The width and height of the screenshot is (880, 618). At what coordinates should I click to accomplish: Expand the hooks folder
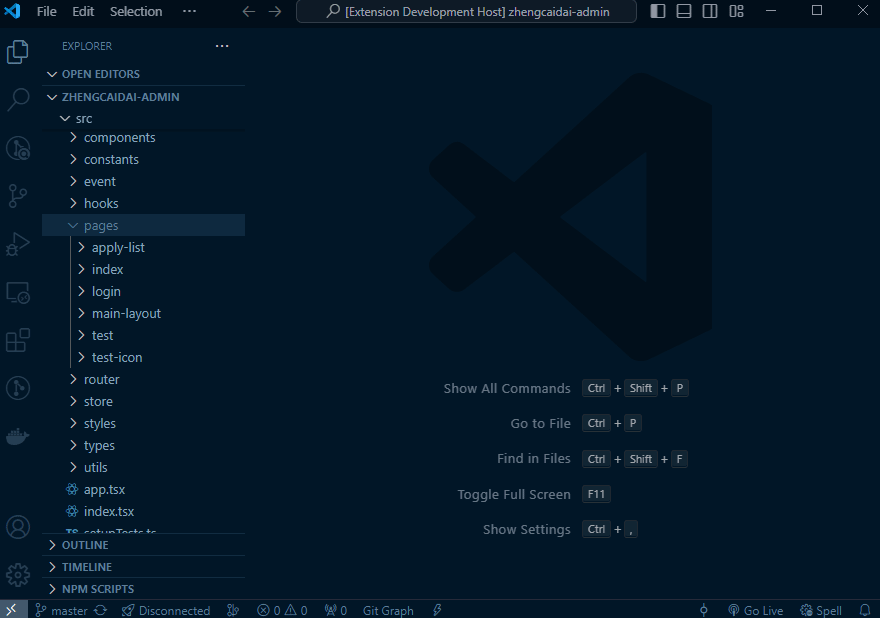pos(144,203)
